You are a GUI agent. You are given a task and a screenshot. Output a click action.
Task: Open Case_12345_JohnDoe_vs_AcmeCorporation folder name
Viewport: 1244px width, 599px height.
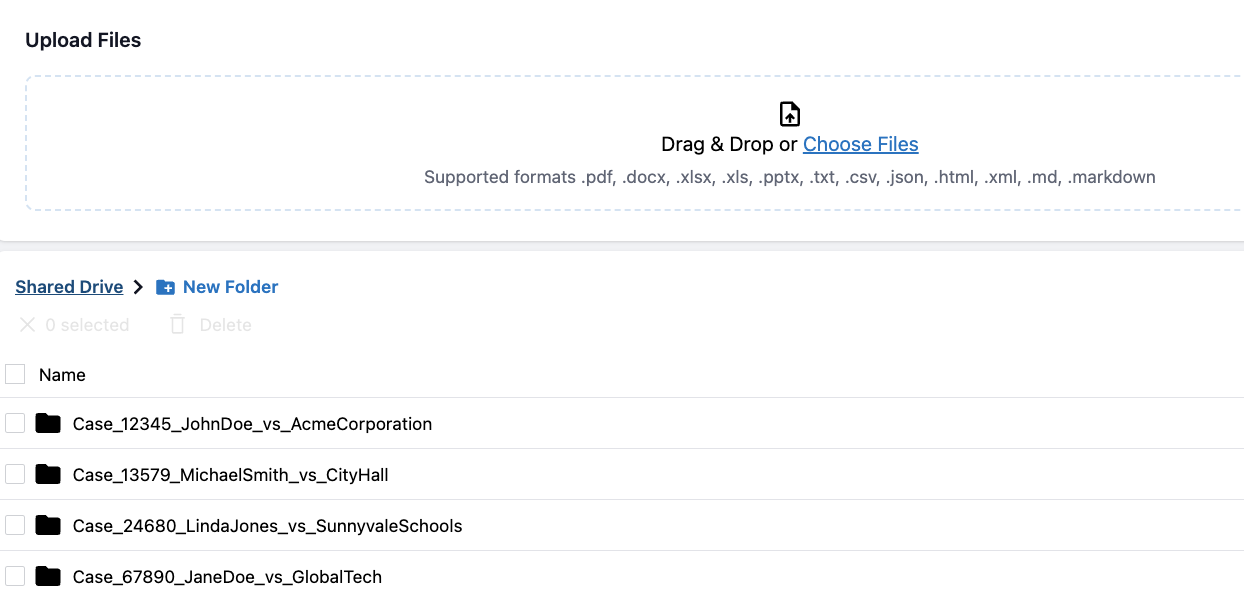(252, 424)
